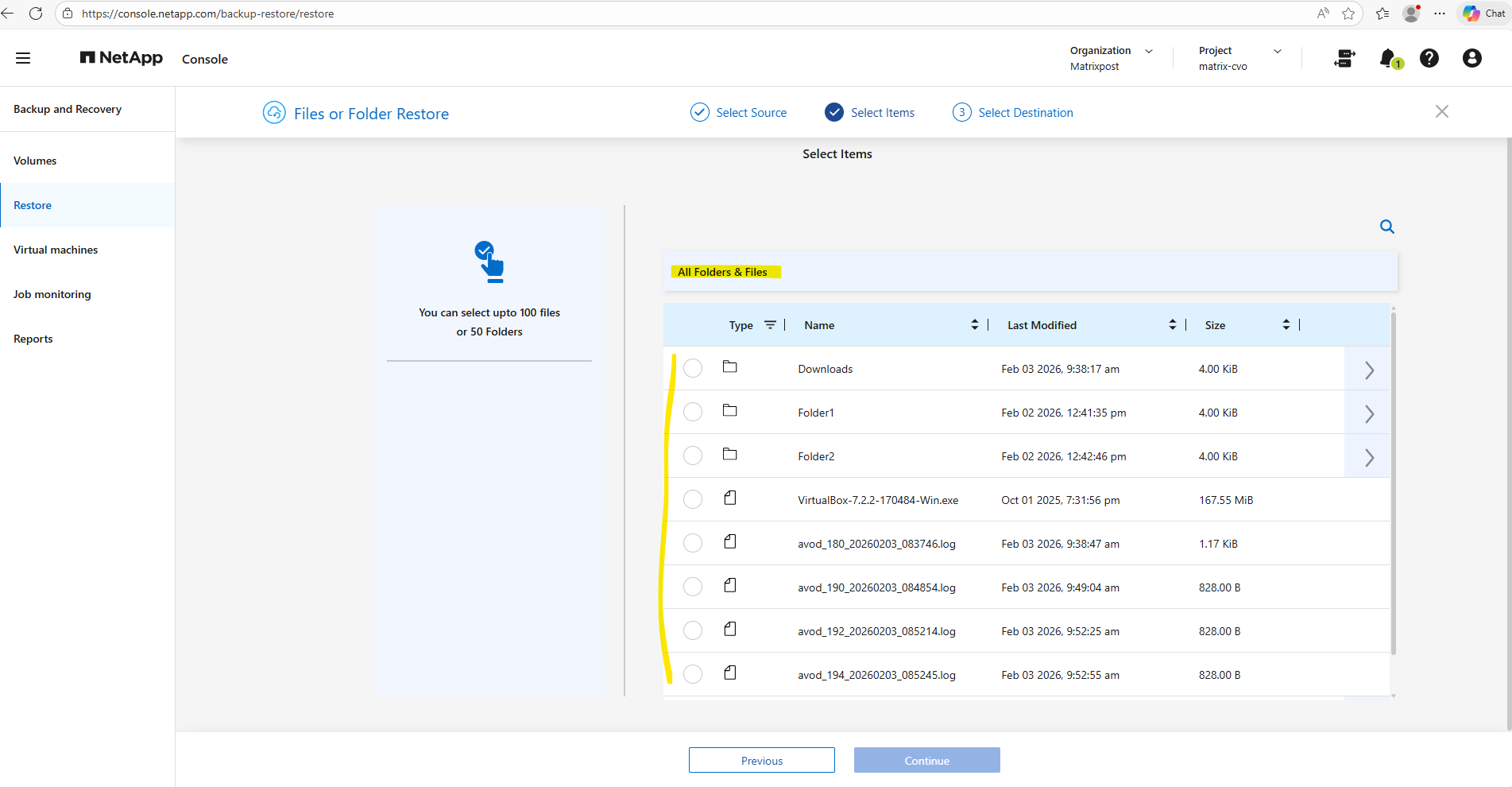Image resolution: width=1512 pixels, height=787 pixels.
Task: Select avod_180_20260203_083746.log radio button
Action: tap(693, 543)
